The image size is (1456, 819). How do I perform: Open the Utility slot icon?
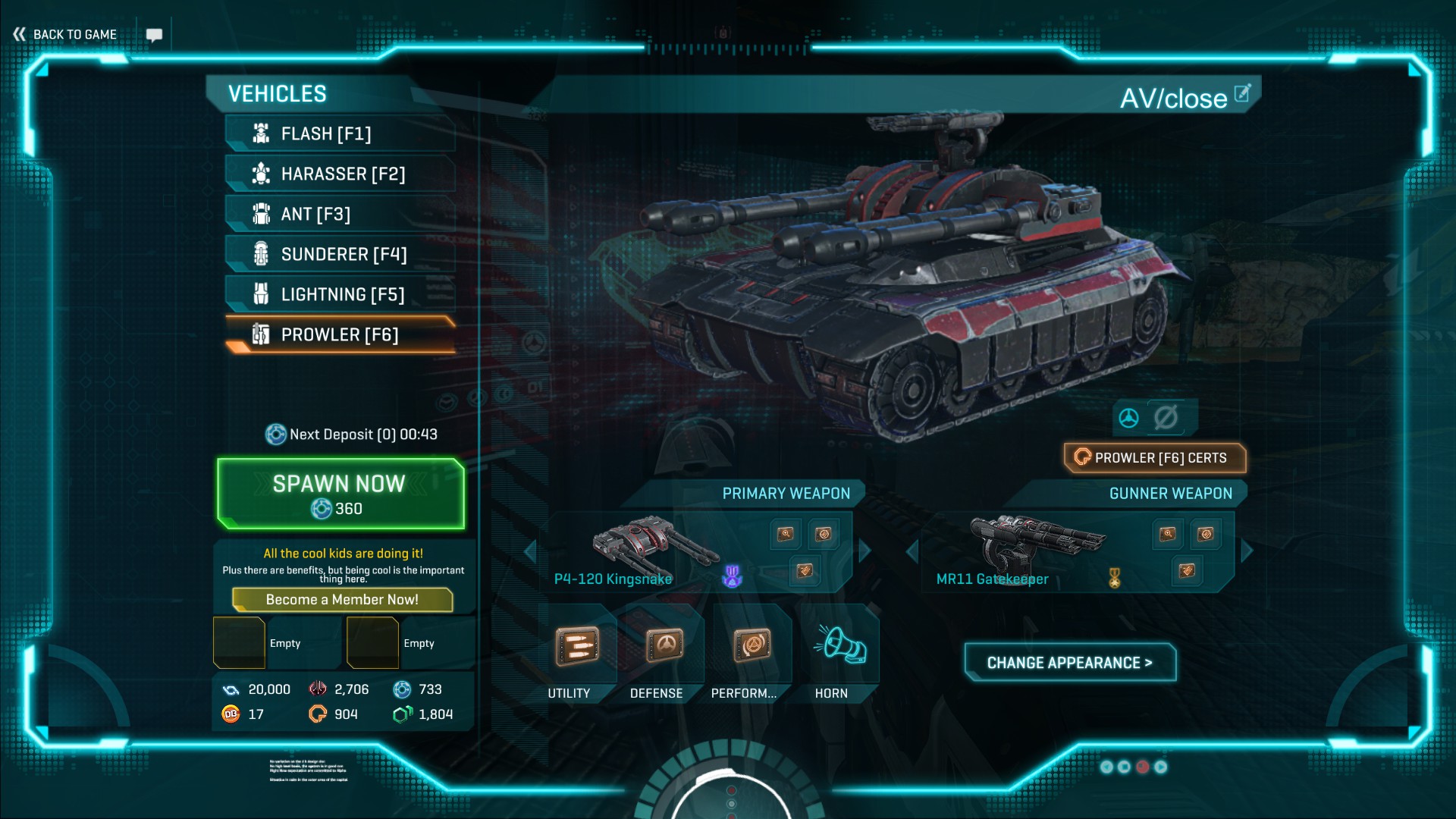click(x=576, y=647)
